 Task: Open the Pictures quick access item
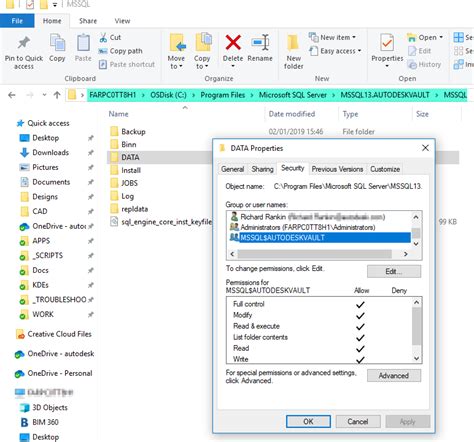click(45, 167)
